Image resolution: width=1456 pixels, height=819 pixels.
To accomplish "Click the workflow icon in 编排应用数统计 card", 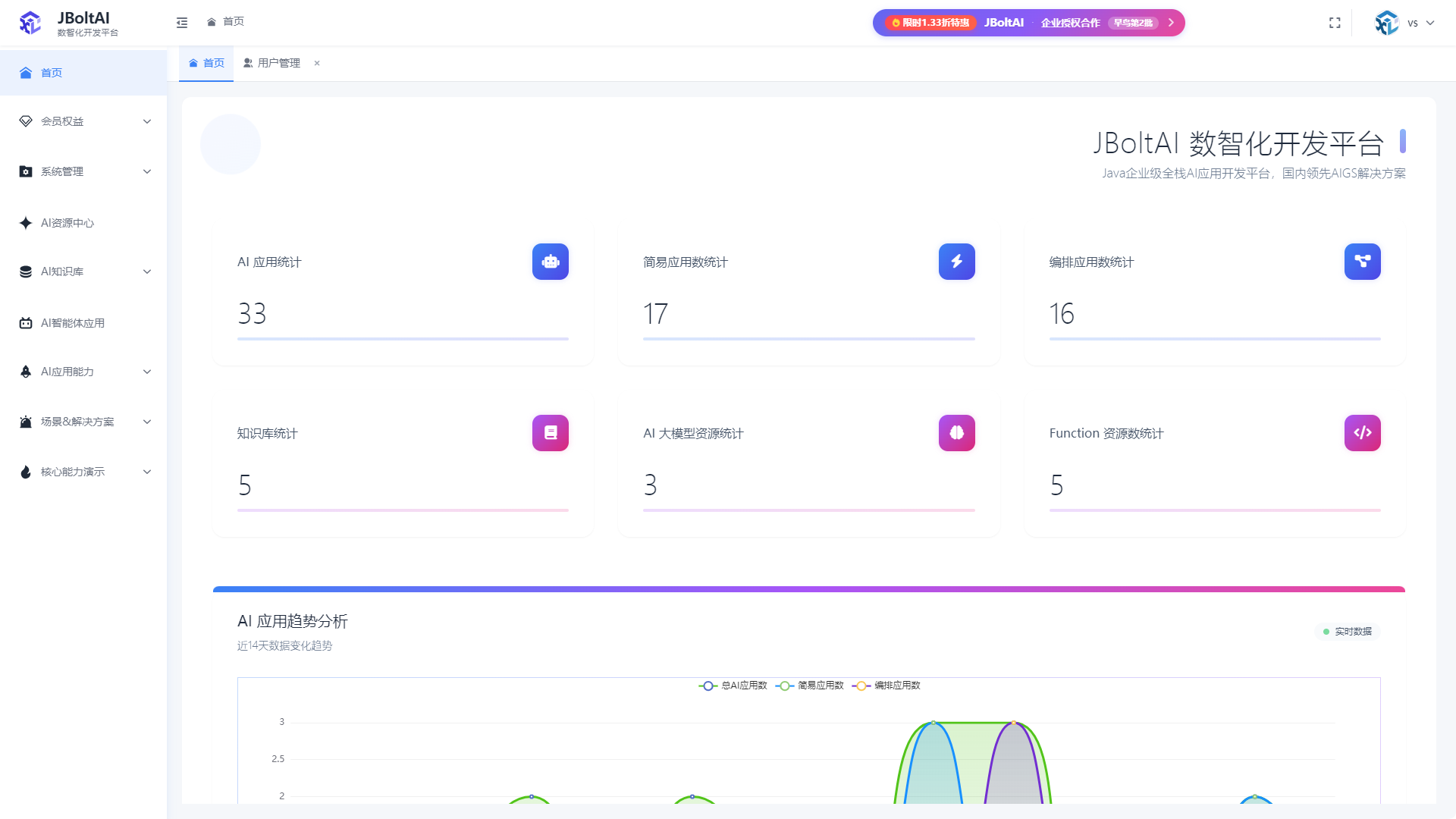I will pos(1362,262).
